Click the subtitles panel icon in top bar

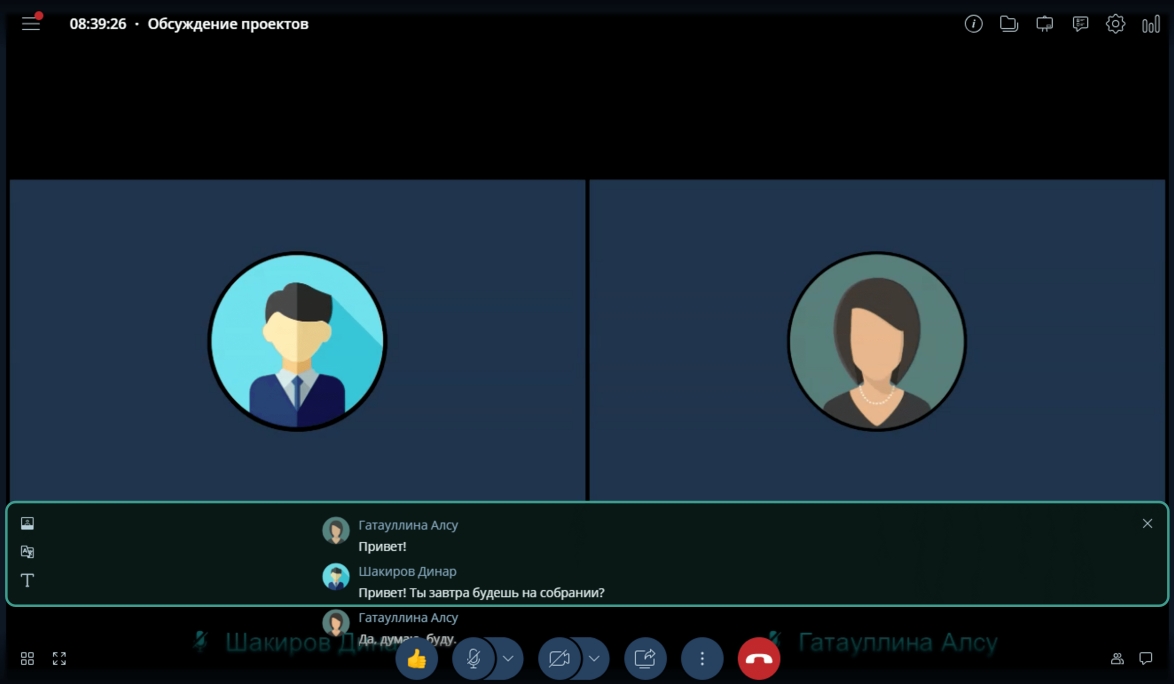click(1080, 24)
